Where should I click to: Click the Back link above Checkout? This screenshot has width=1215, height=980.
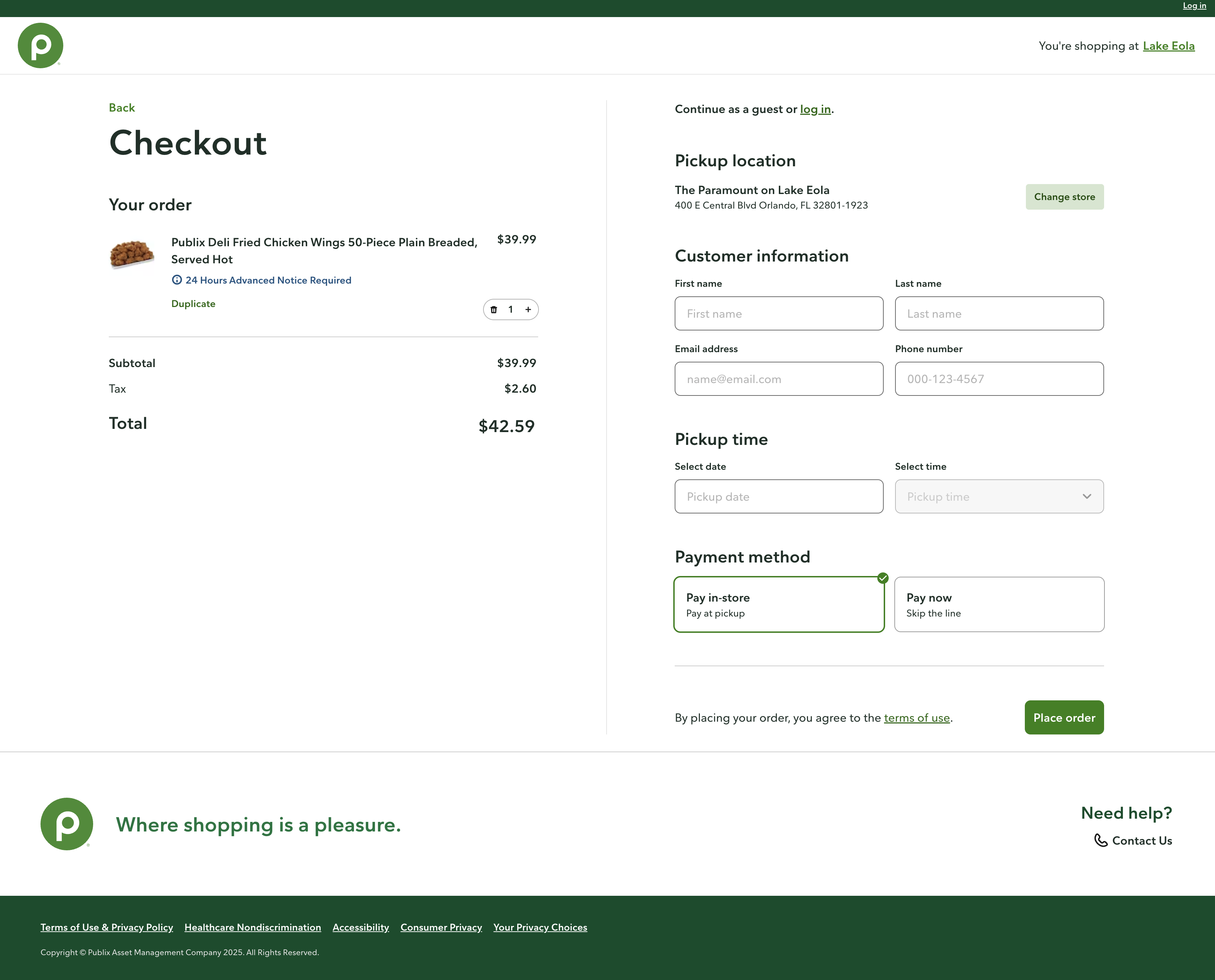tap(121, 107)
